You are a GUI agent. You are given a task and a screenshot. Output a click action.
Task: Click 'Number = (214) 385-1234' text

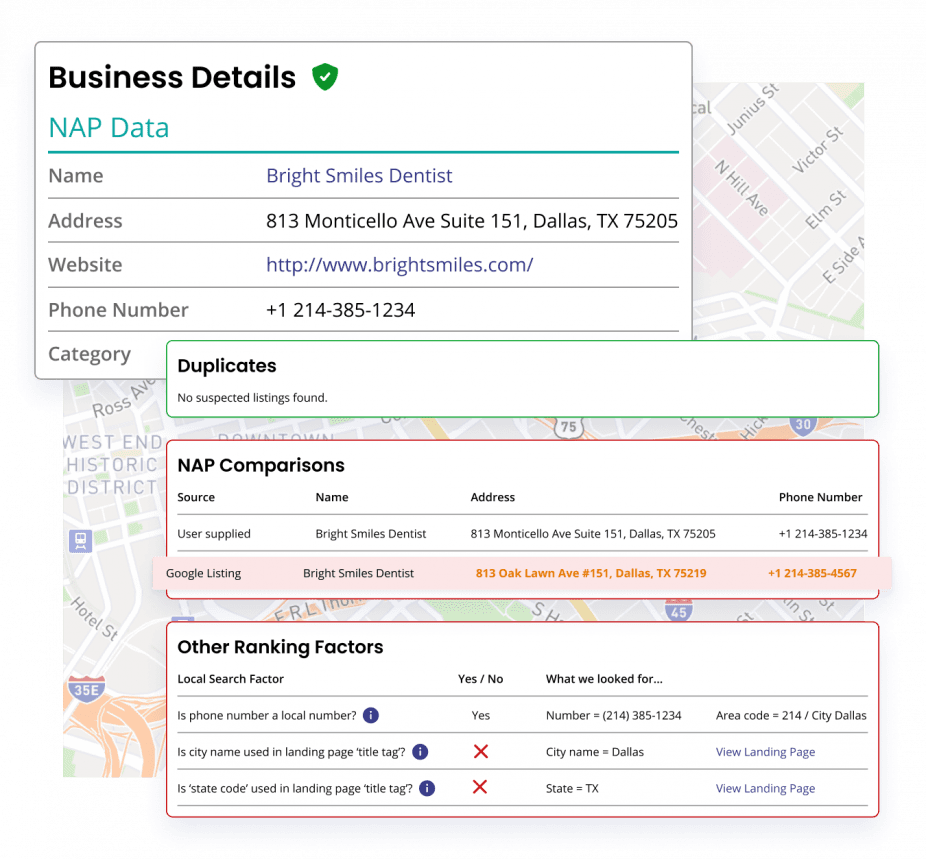614,716
